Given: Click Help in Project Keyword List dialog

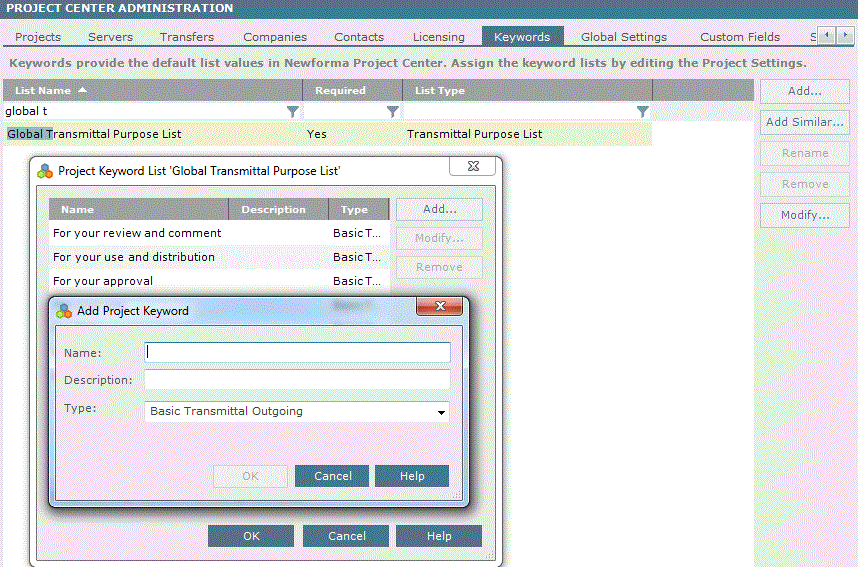Looking at the screenshot, I should [439, 536].
